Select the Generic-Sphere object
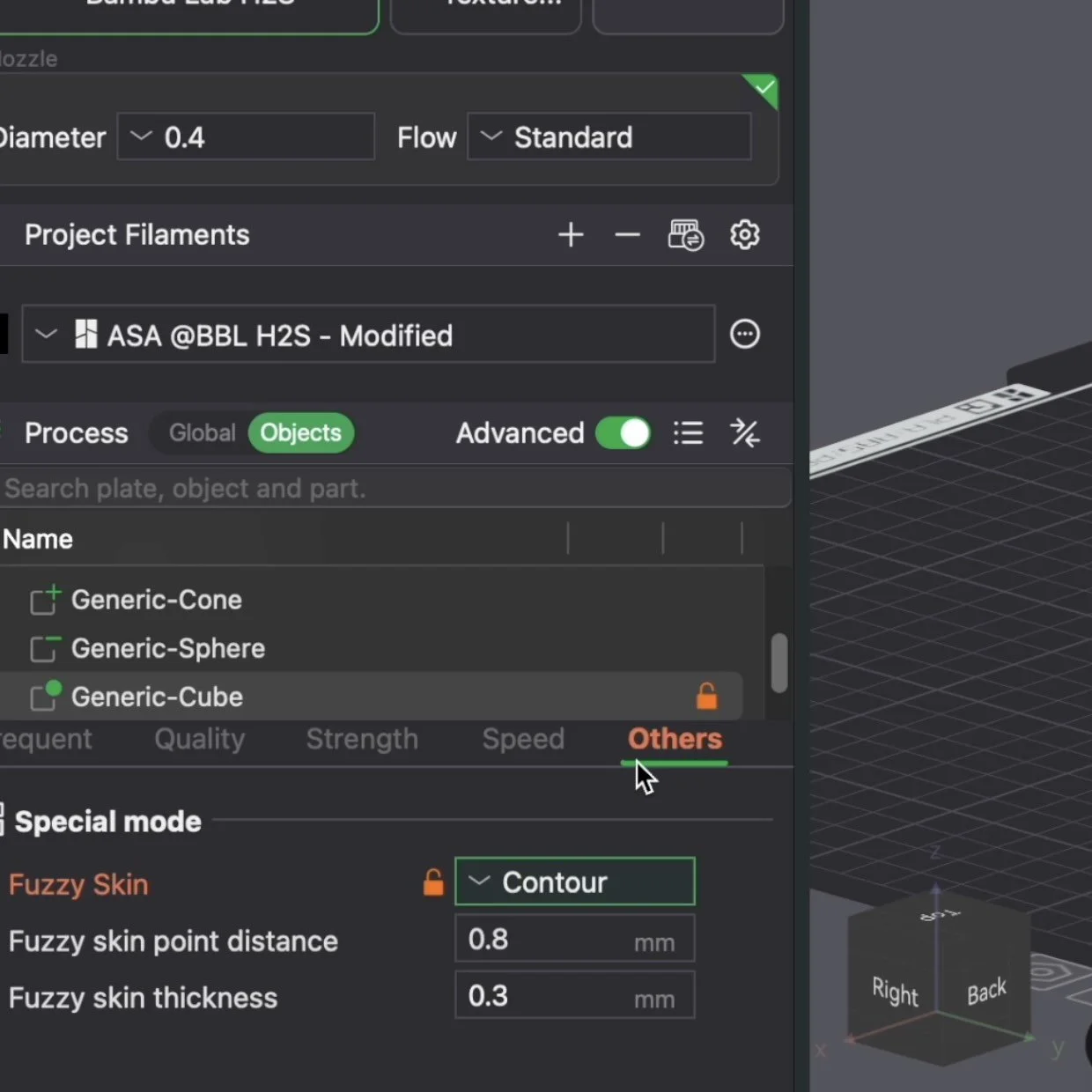 pos(167,648)
